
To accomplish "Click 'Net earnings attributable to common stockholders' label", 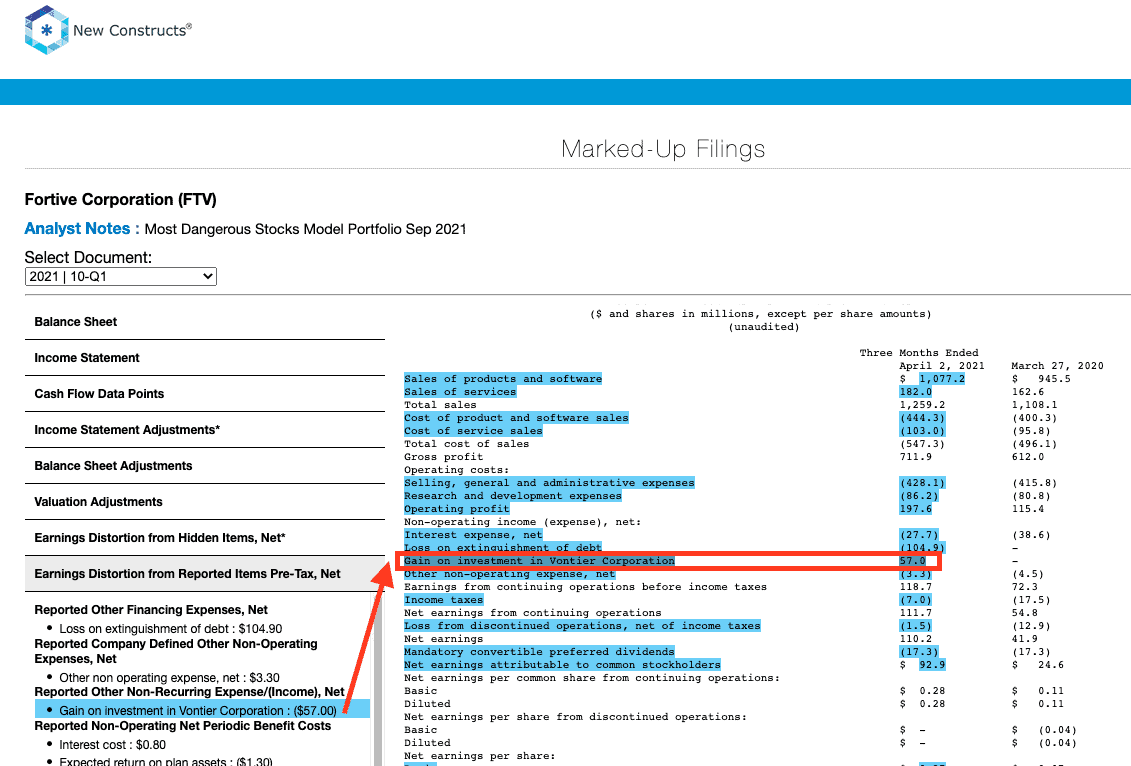I will click(x=563, y=664).
